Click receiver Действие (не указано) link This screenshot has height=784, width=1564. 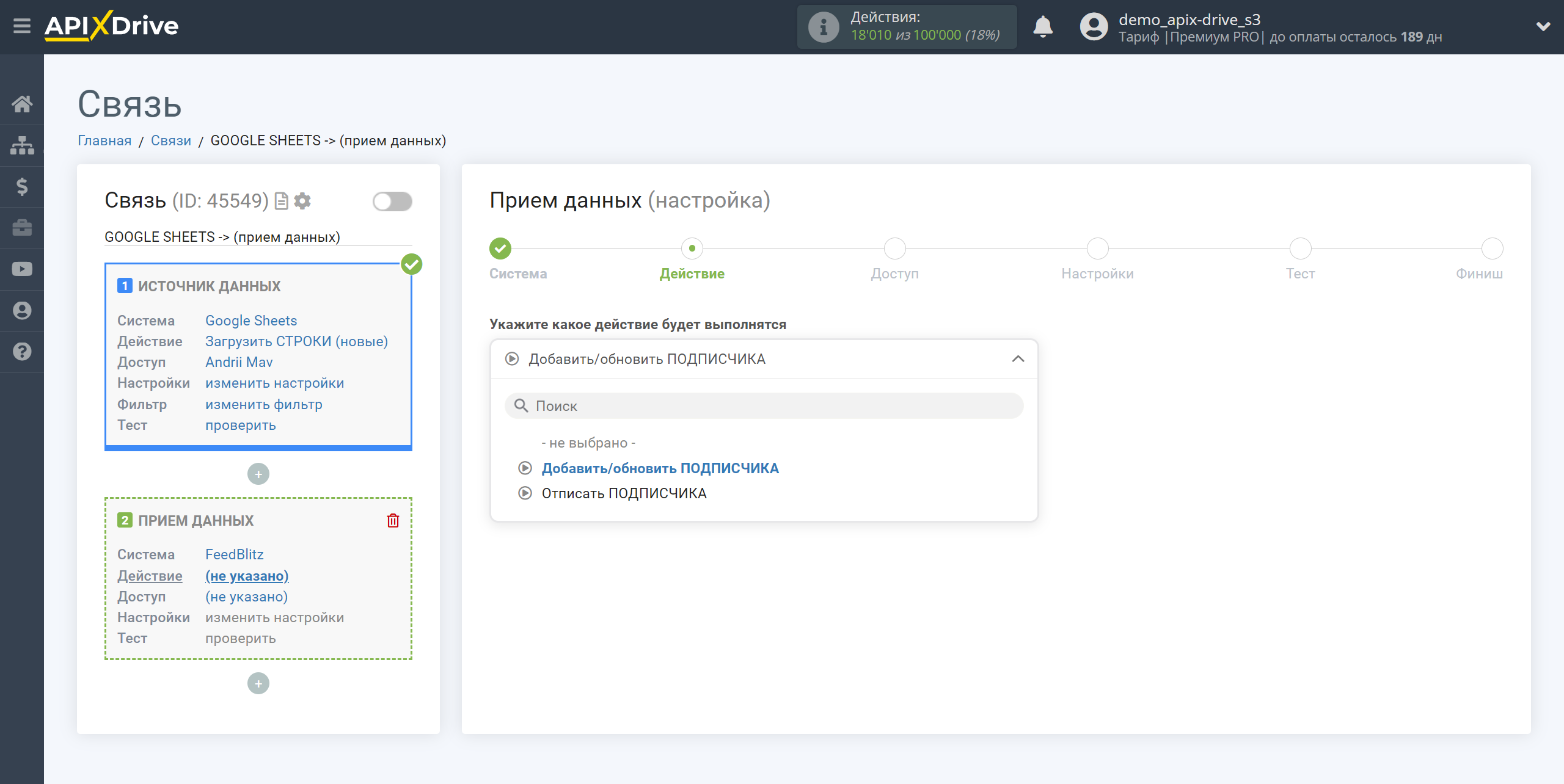[x=247, y=576]
